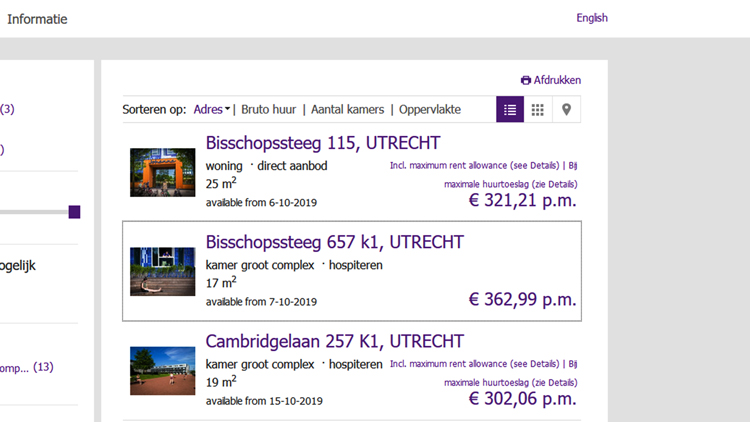Switch site language to English
This screenshot has height=422, width=750.
coord(592,18)
